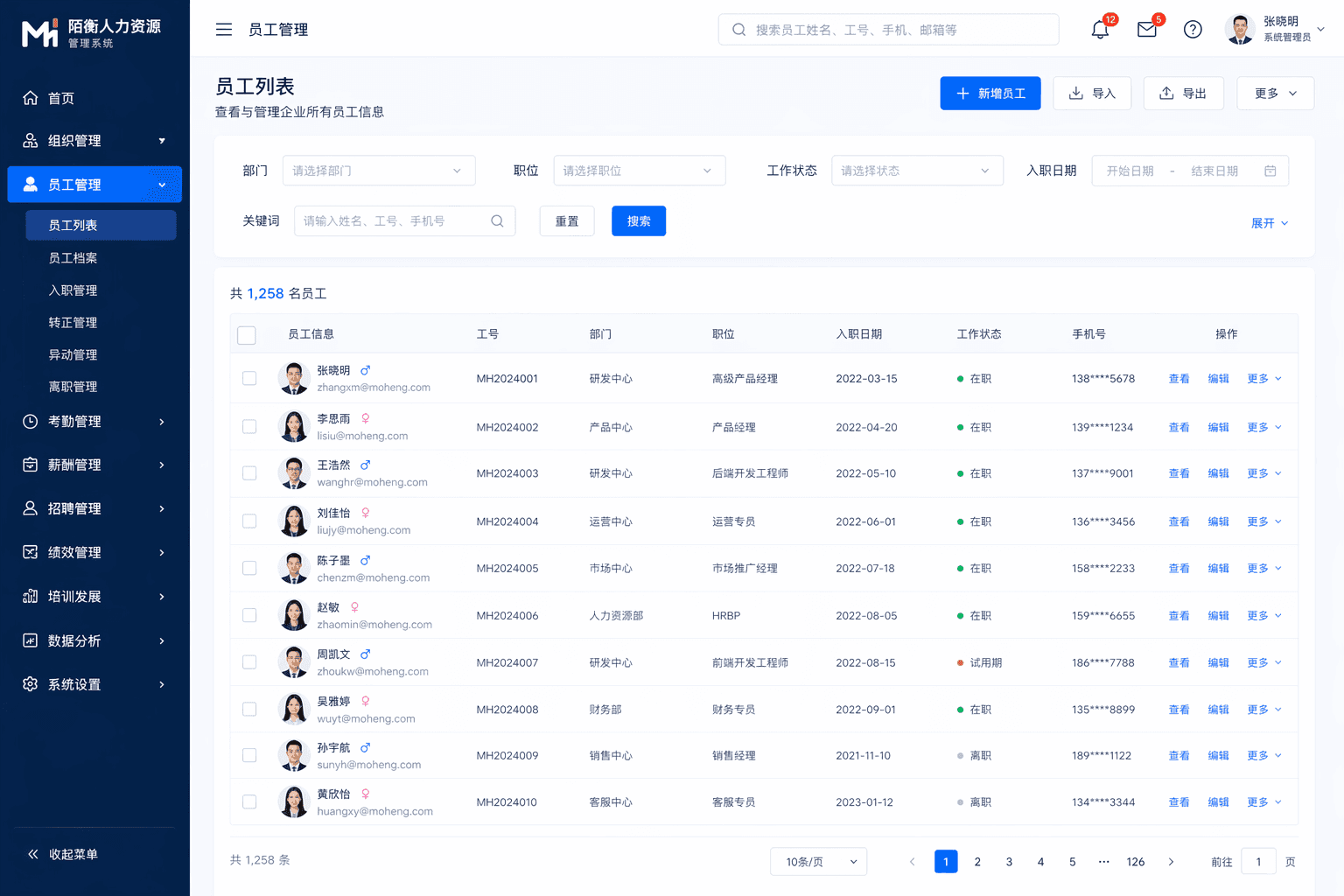This screenshot has height=896, width=1344.
Task: Click 编辑 link for 孙宇航
Action: [1219, 755]
